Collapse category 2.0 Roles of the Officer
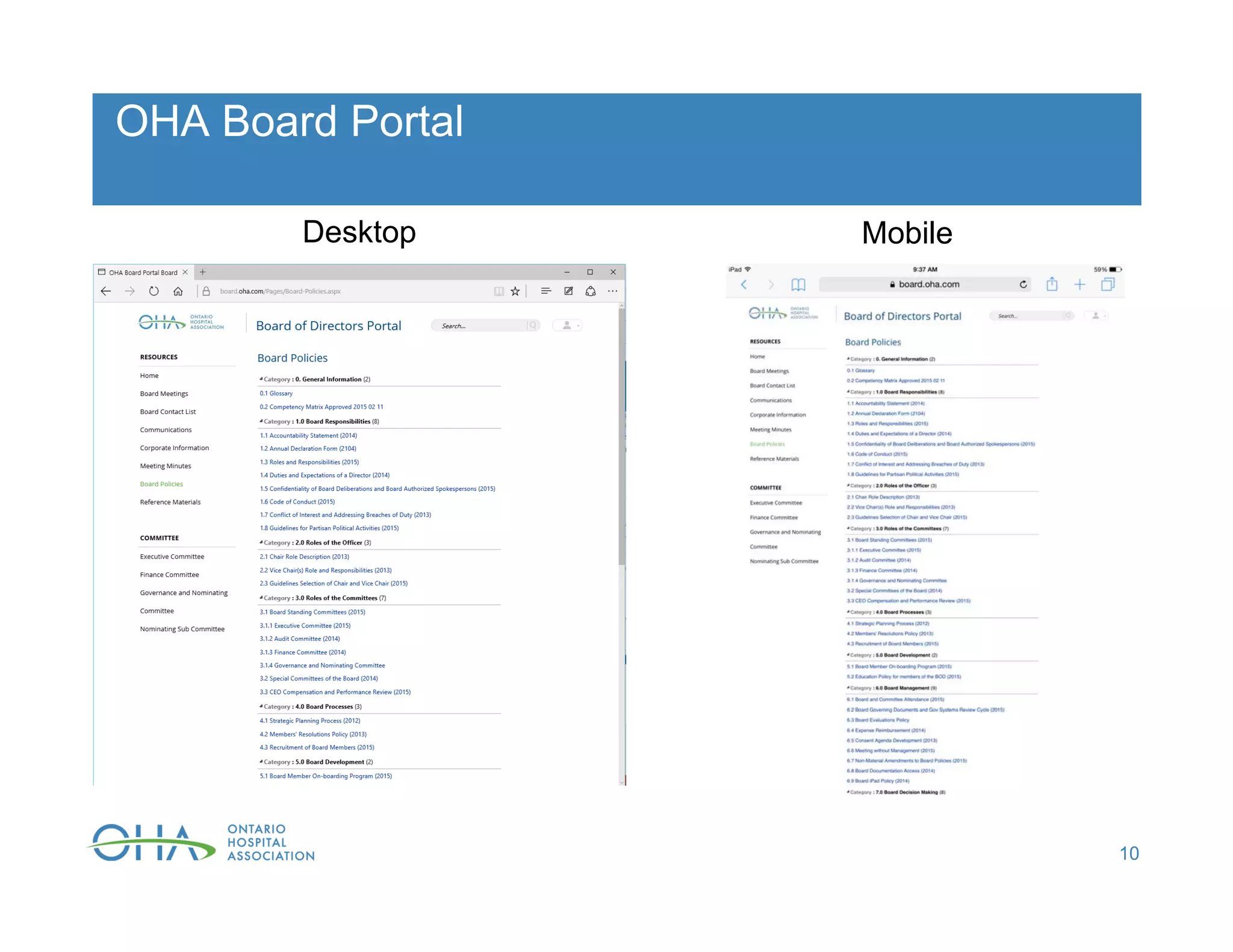1233x952 pixels. click(x=261, y=543)
